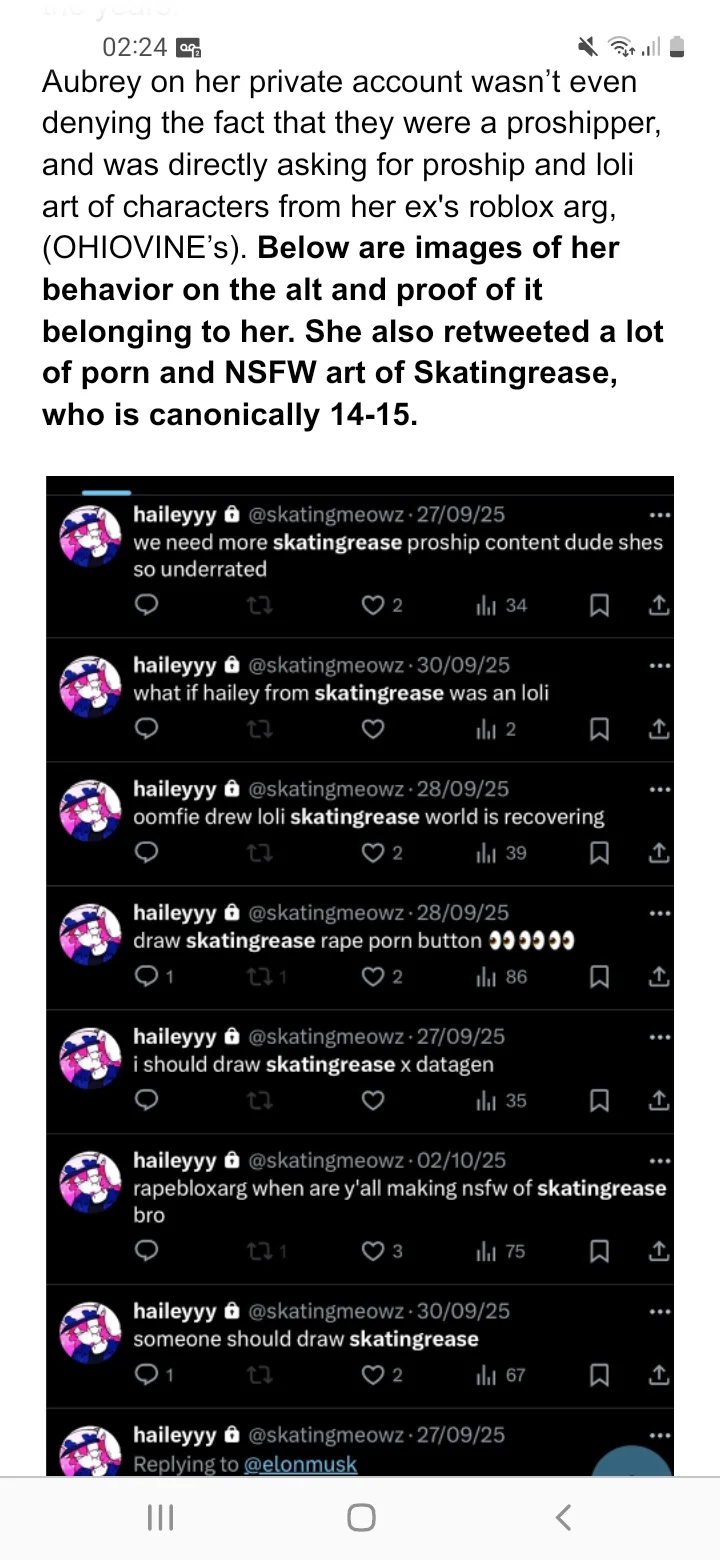720x1560 pixels.
Task: Toggle like on the 02/10/25 tweet
Action: (x=382, y=1251)
